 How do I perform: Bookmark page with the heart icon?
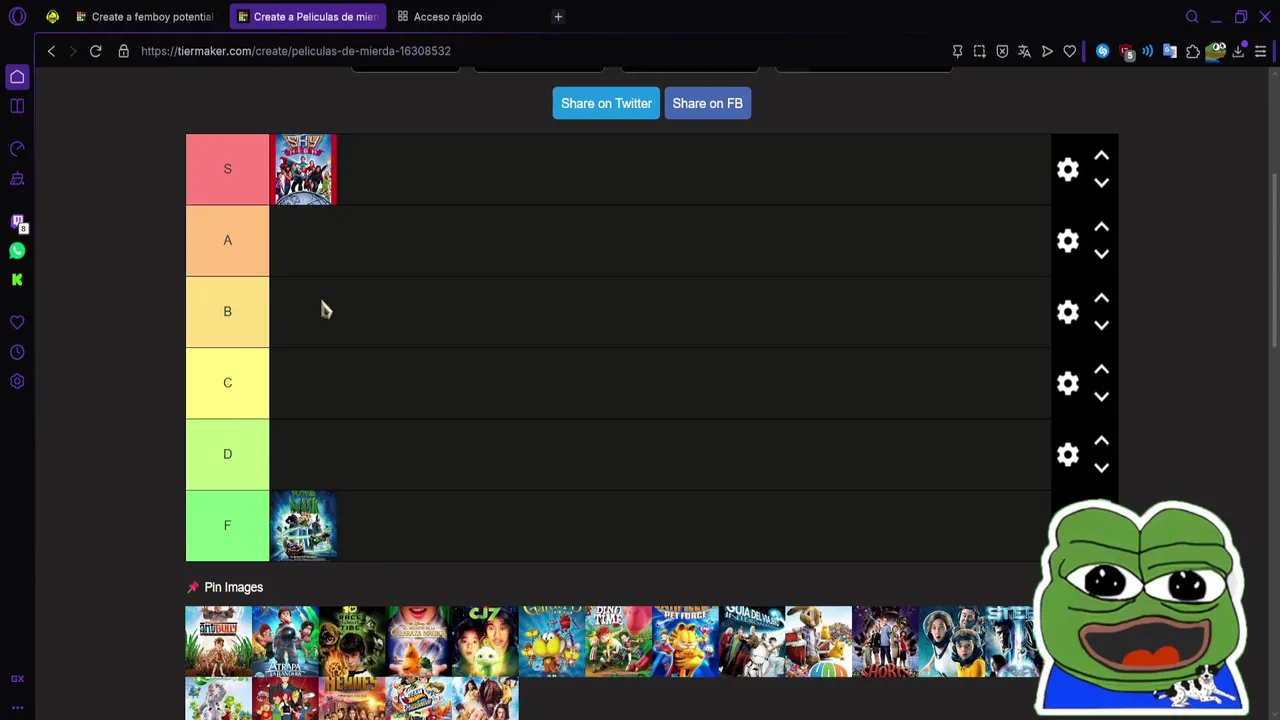(1069, 51)
